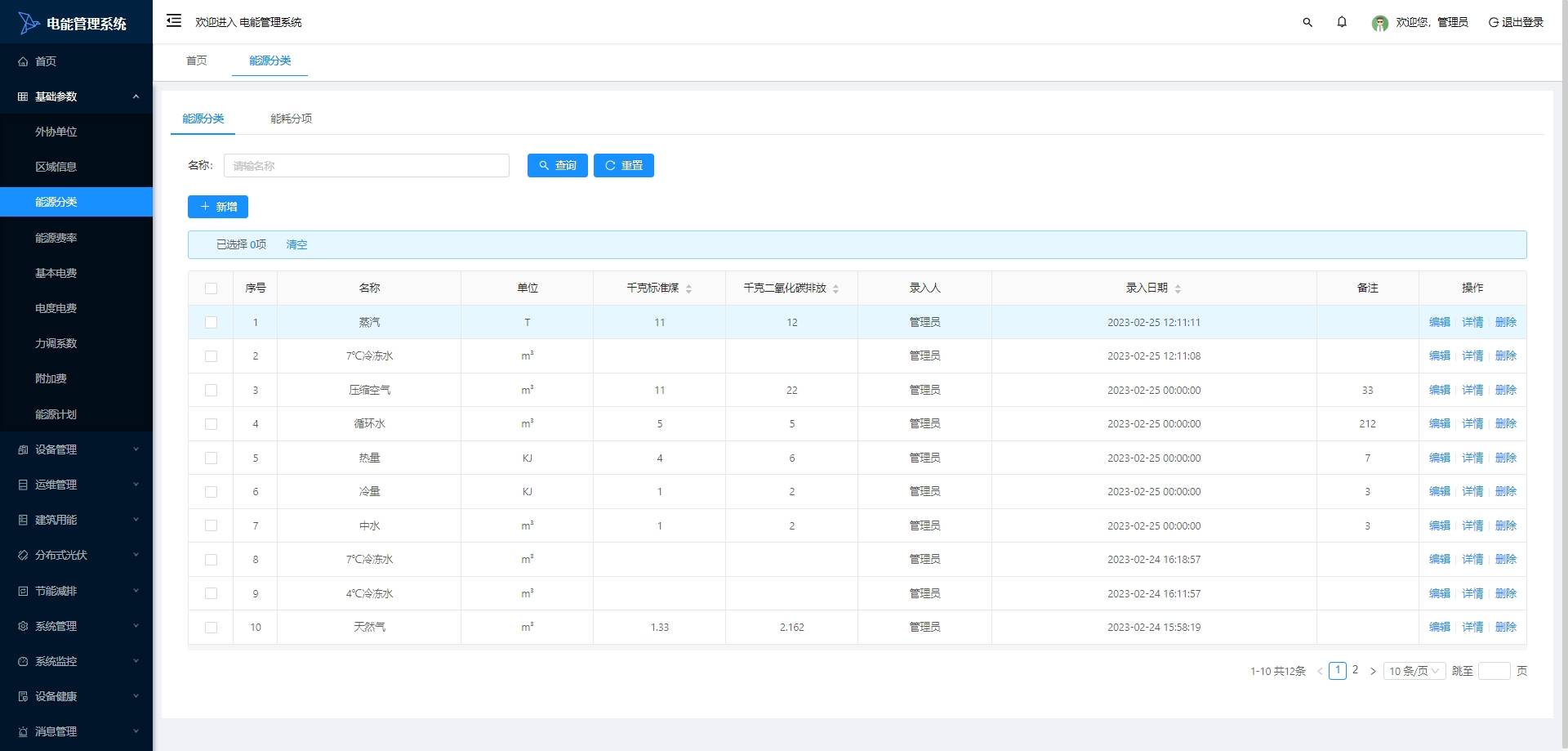Click the 名称 search input field
This screenshot has width=1568, height=751.
pyautogui.click(x=367, y=166)
